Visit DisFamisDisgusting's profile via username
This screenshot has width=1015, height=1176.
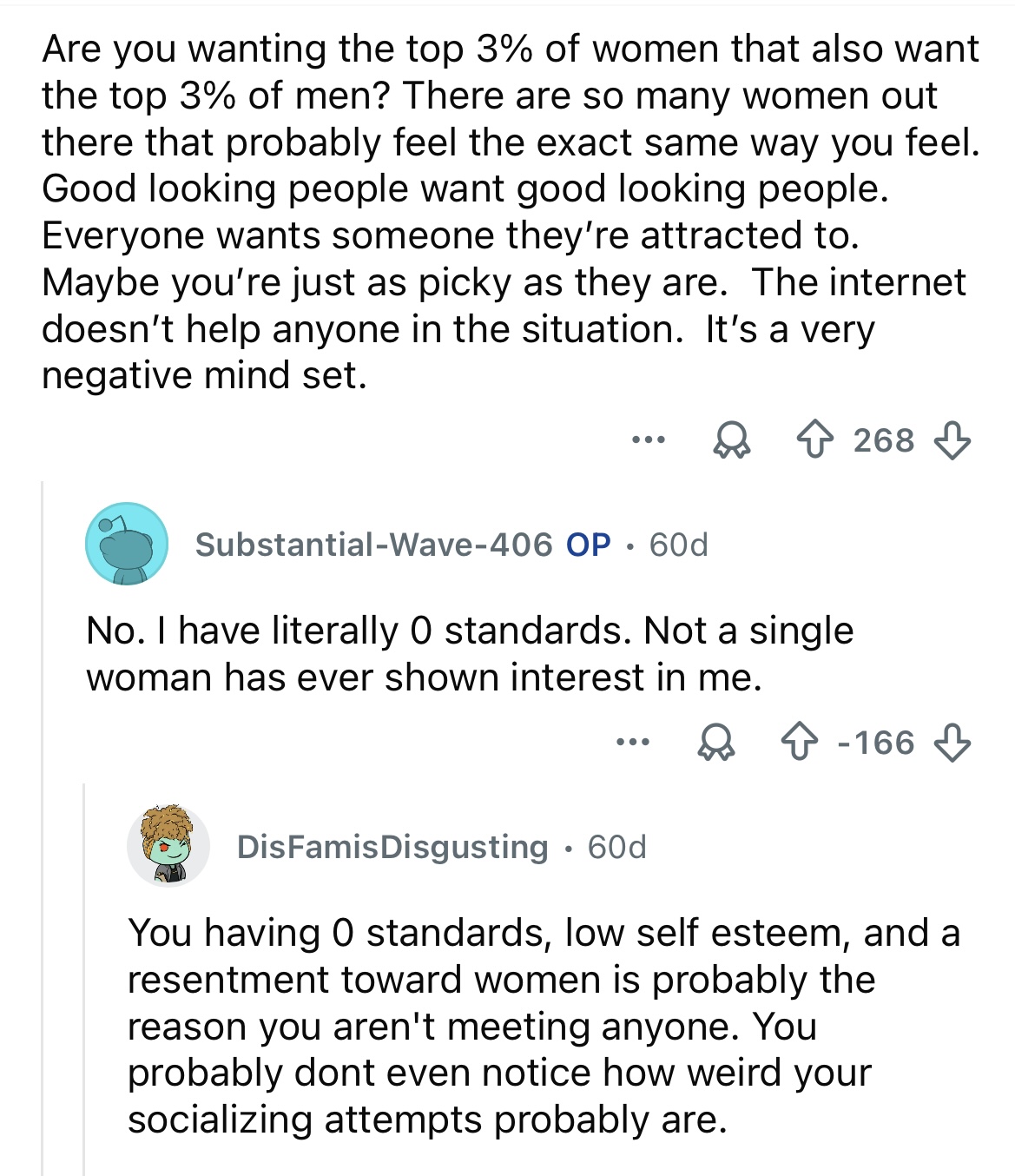(392, 847)
